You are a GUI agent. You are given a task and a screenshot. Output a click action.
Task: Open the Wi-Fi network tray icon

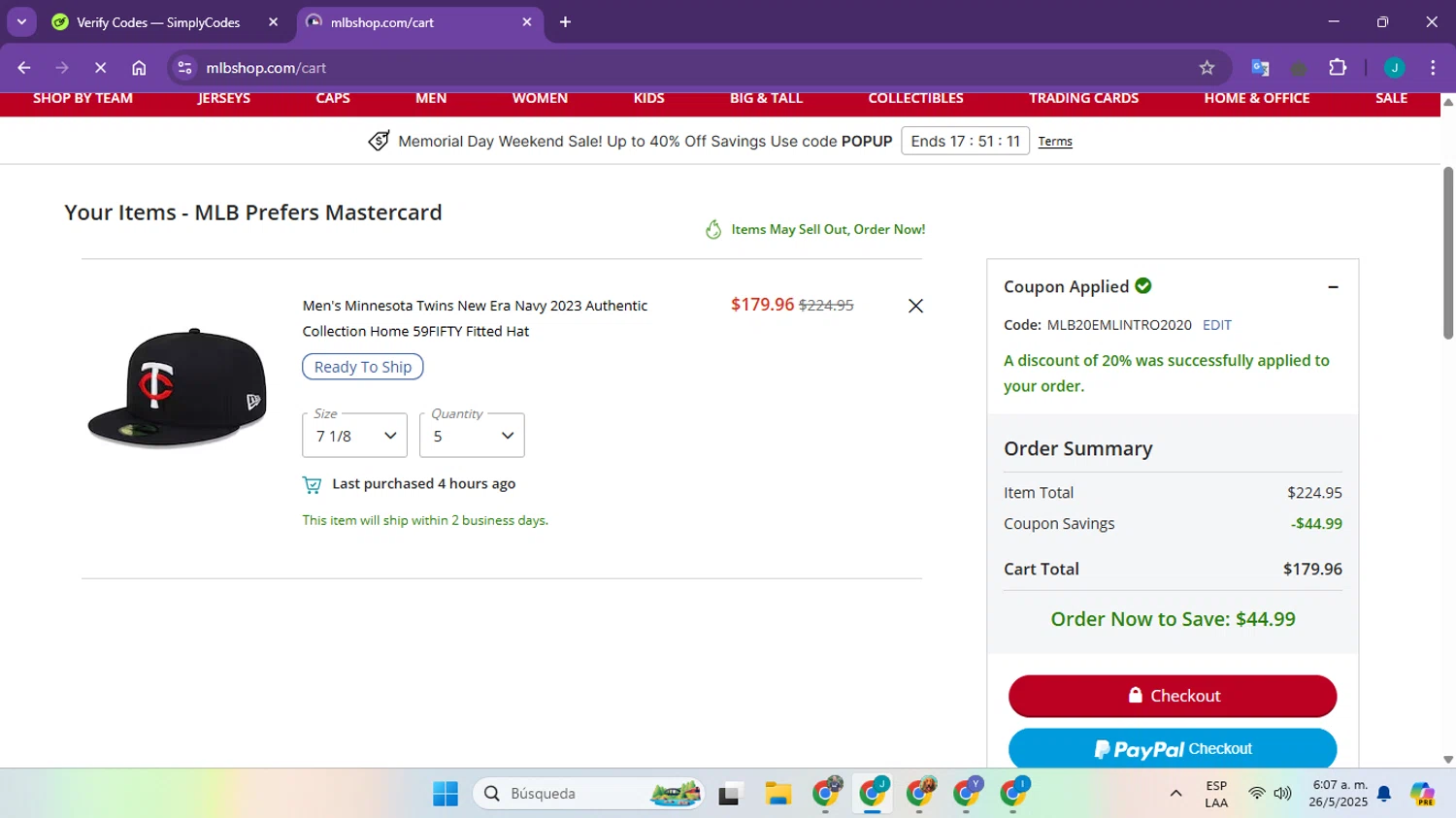pyautogui.click(x=1257, y=794)
